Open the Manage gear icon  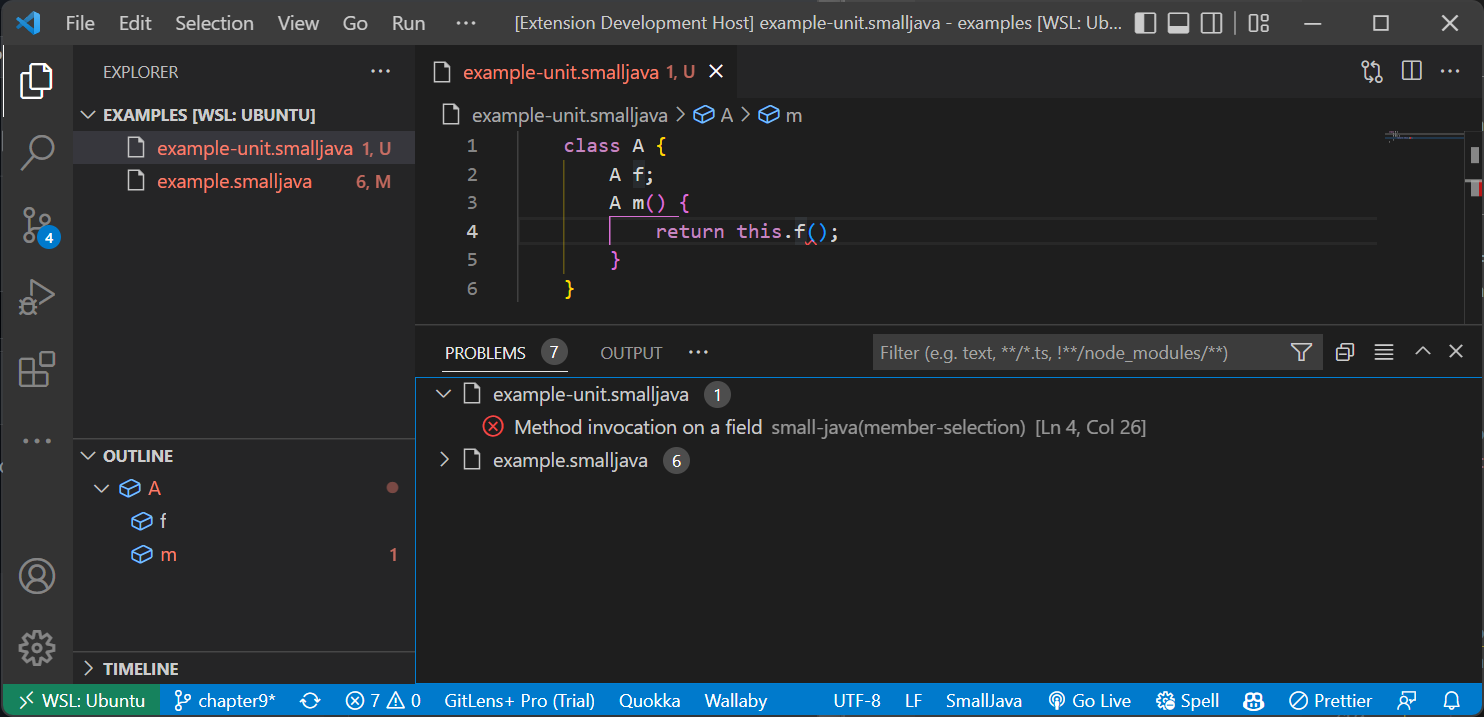pos(36,647)
